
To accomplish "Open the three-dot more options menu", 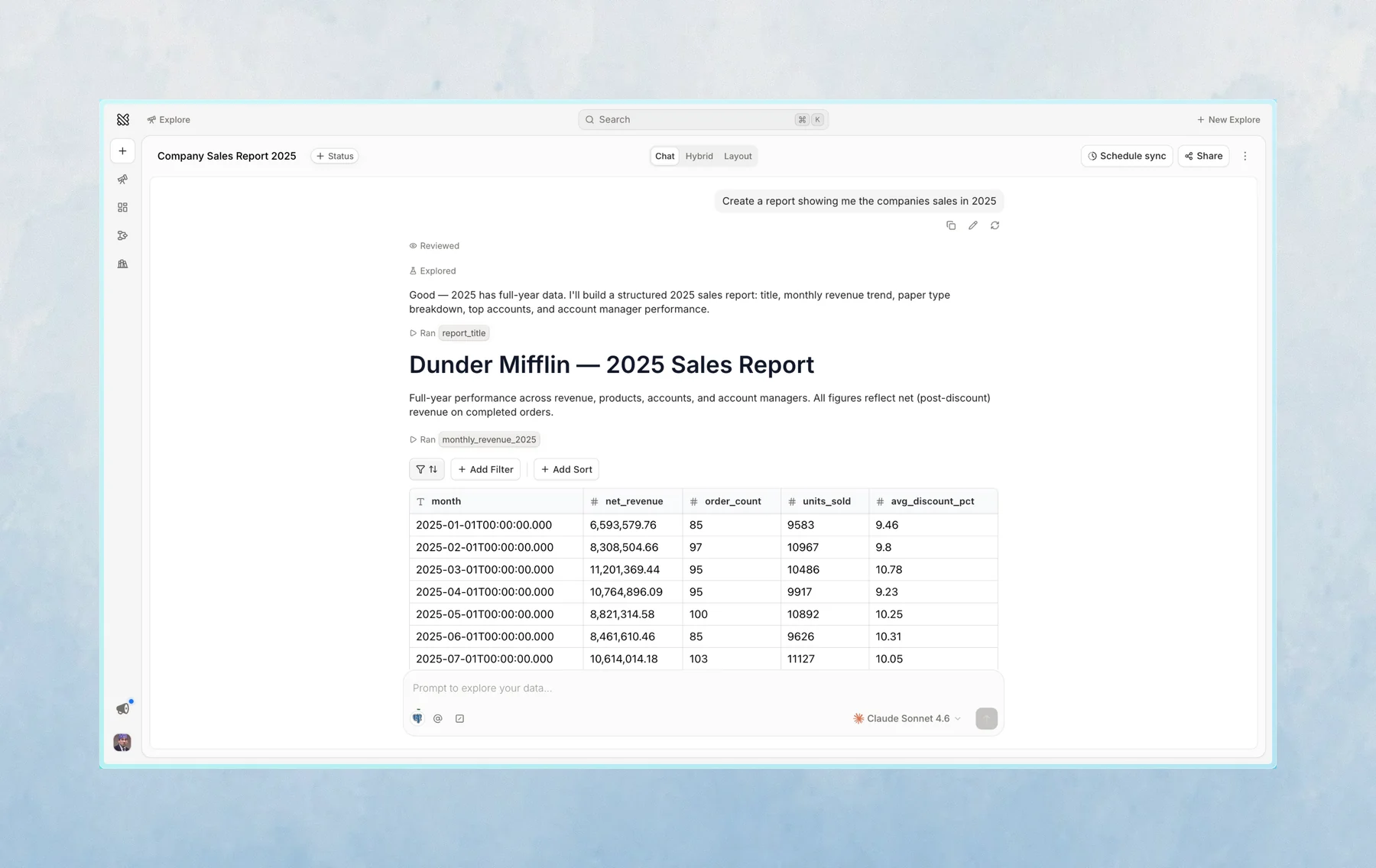I will (1245, 156).
